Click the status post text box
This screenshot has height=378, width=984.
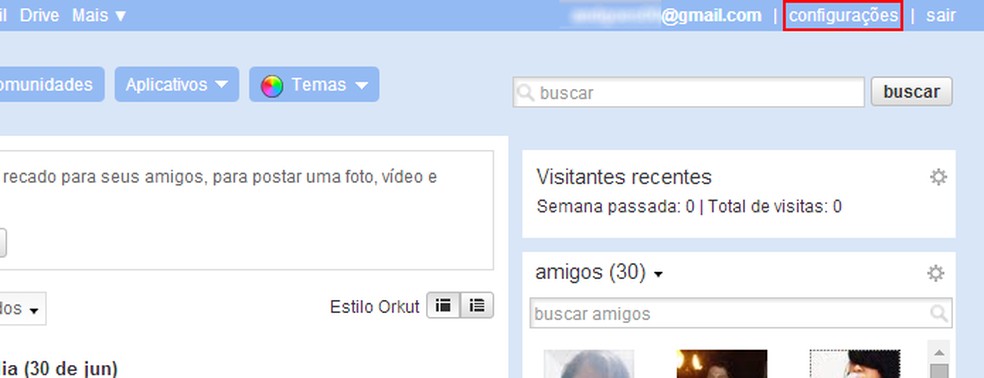(x=246, y=210)
